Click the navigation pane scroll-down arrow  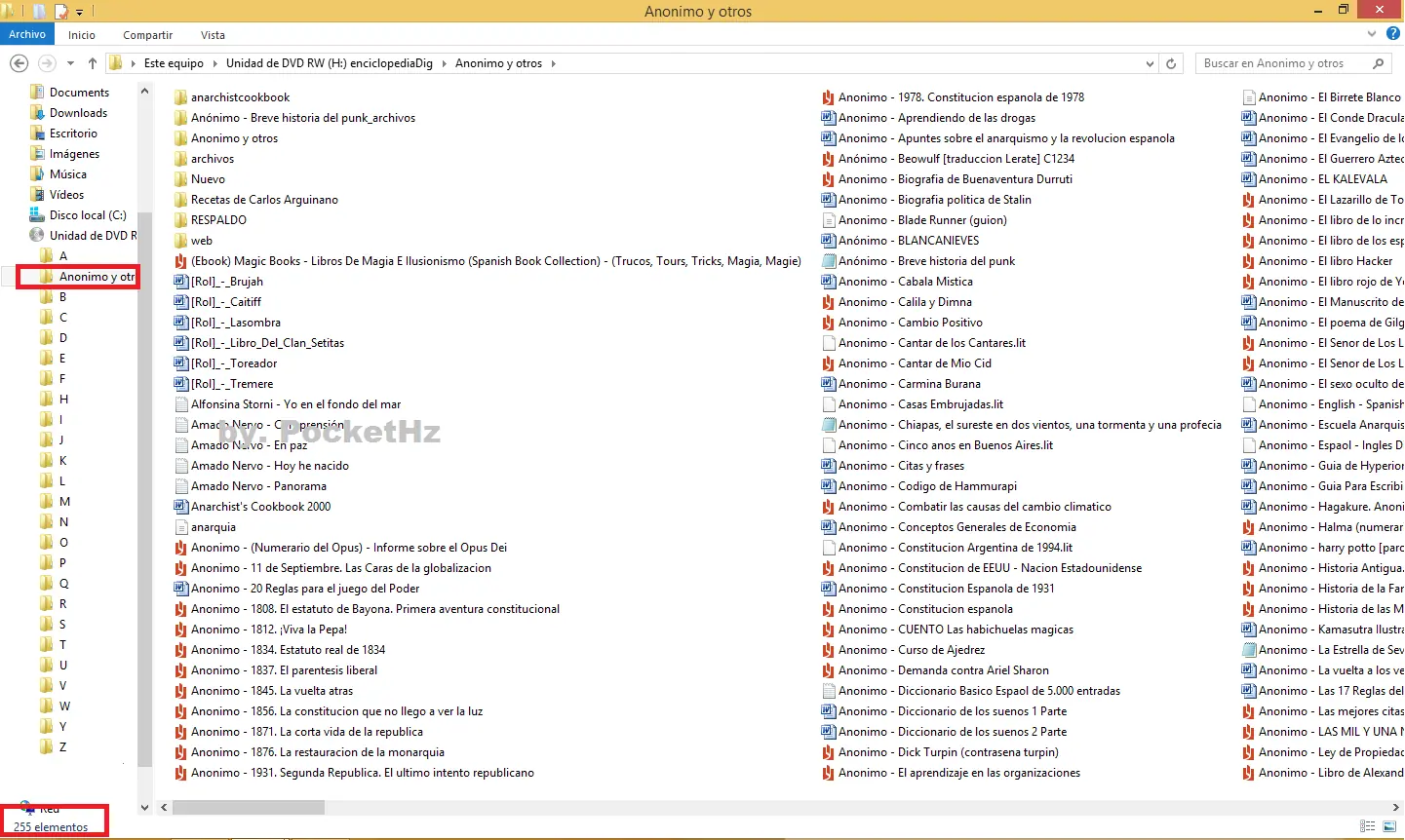(x=145, y=807)
